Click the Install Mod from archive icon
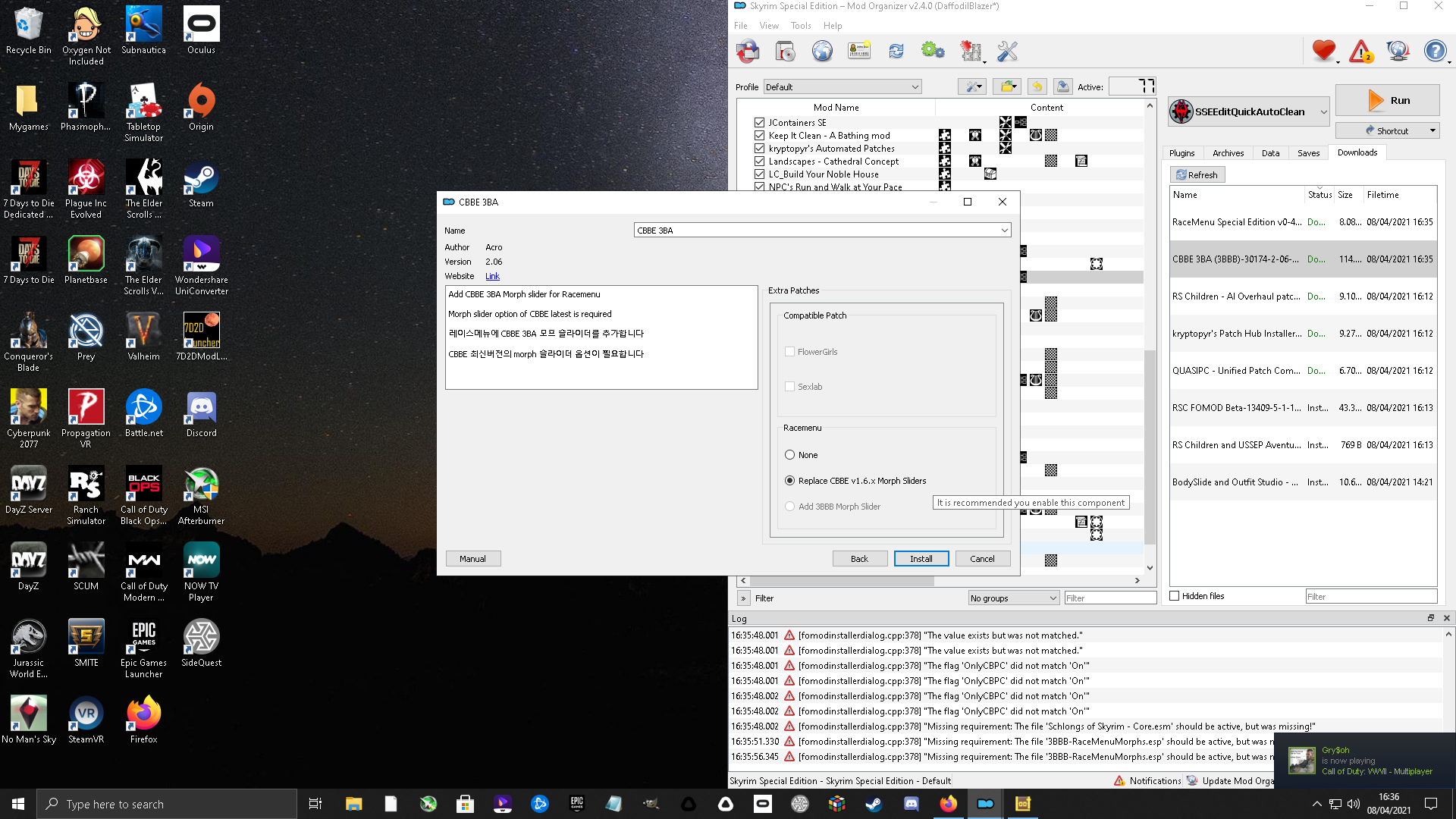 pos(748,52)
